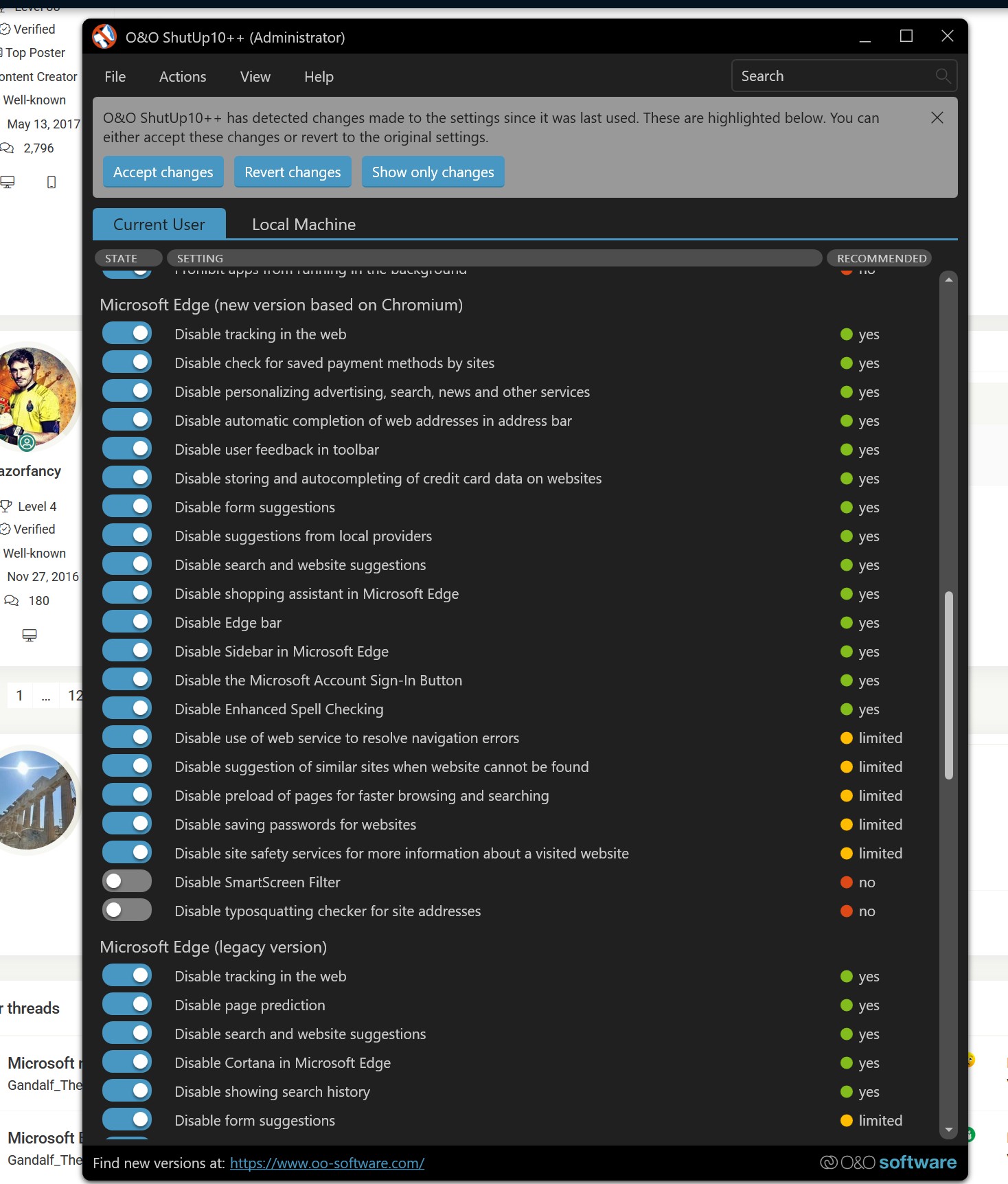This screenshot has height=1184, width=1008.
Task: Toggle Disable the Microsoft Account Sign-In Button
Action: (127, 680)
